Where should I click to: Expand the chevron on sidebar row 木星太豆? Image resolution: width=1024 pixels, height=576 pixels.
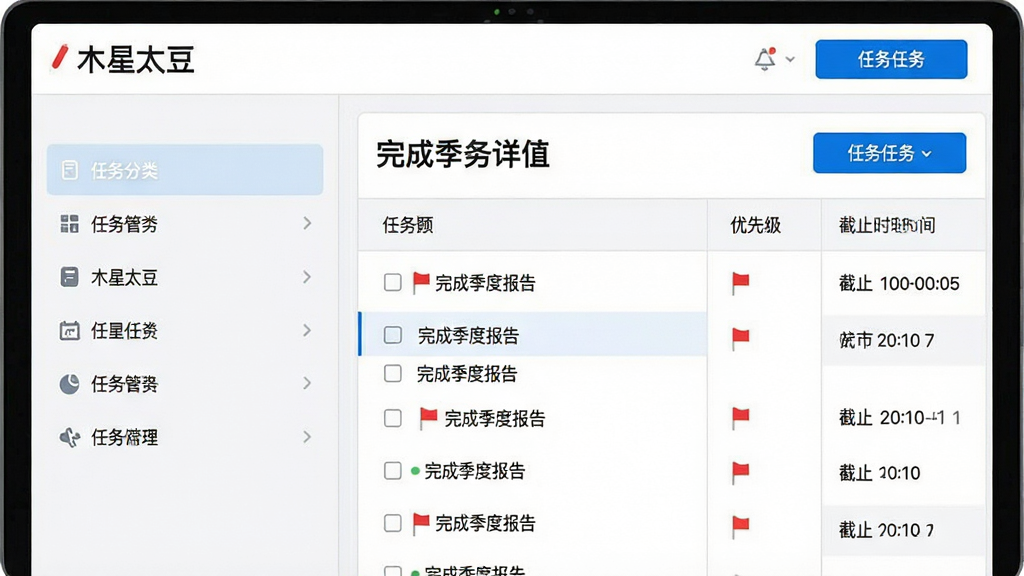307,277
